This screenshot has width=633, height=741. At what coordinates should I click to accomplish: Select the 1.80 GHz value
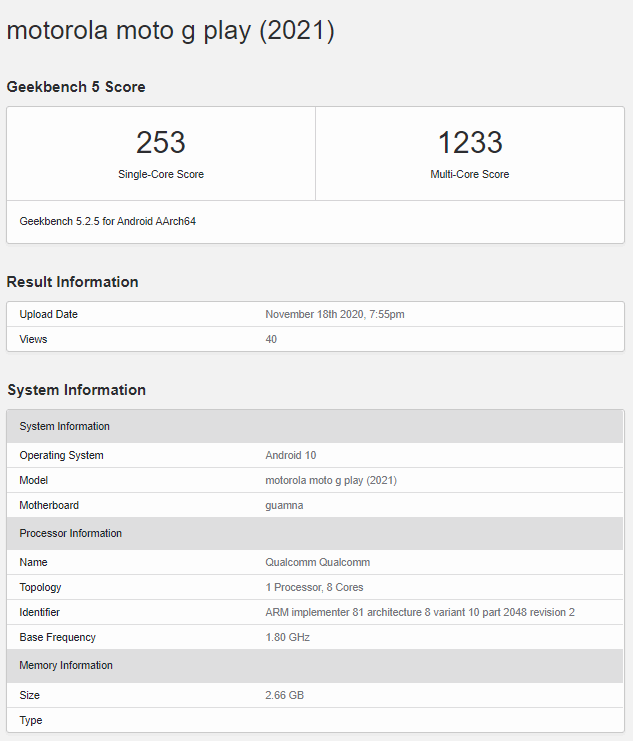[287, 638]
